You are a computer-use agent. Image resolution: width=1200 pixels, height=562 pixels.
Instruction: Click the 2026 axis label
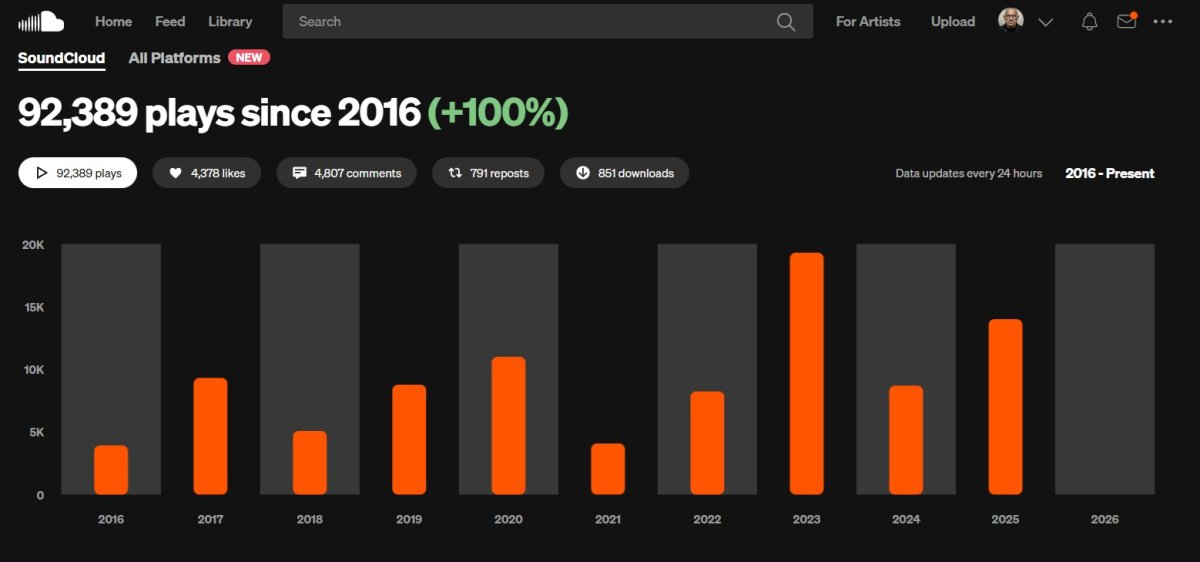pyautogui.click(x=1105, y=519)
